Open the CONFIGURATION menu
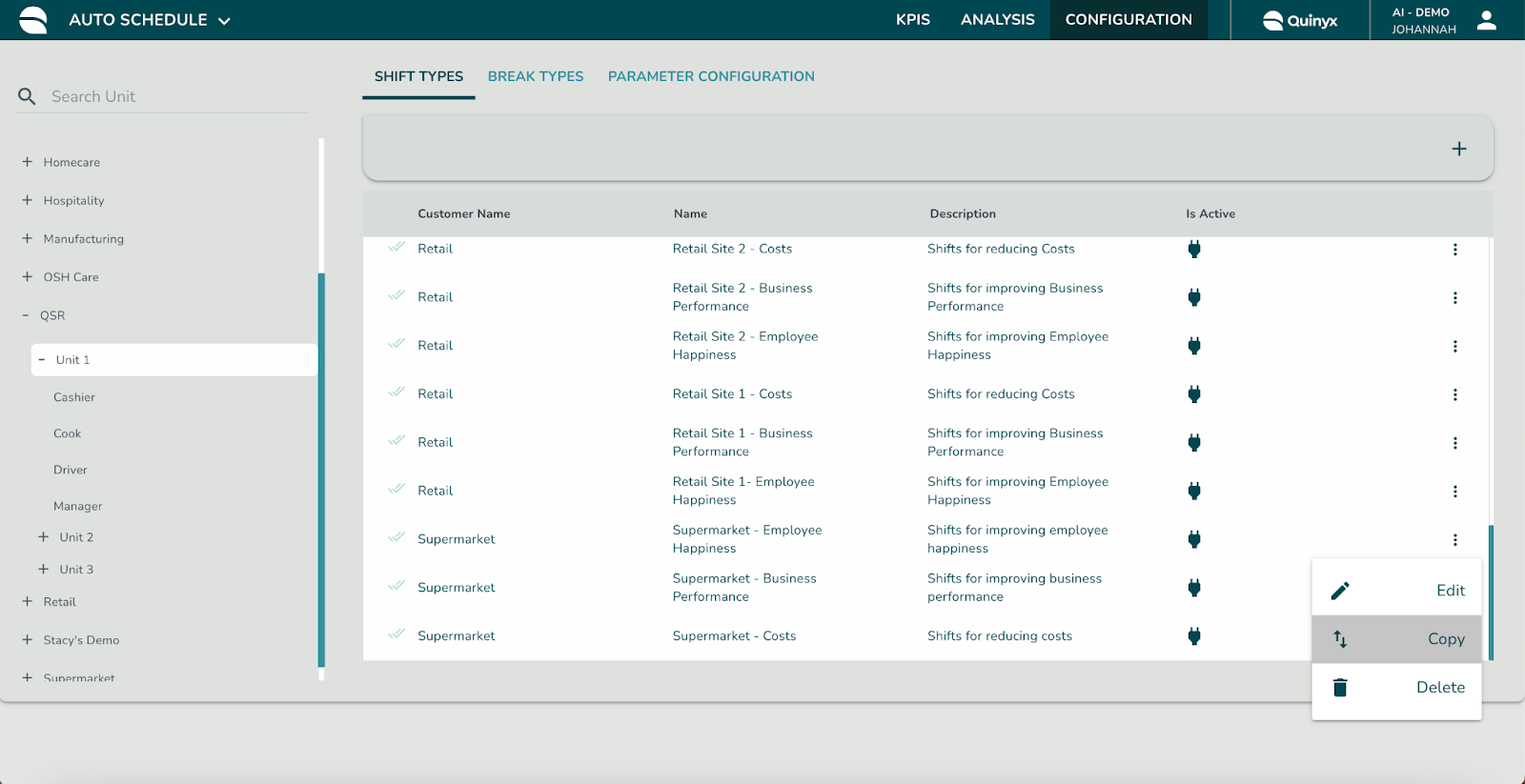1525x784 pixels. click(1128, 20)
